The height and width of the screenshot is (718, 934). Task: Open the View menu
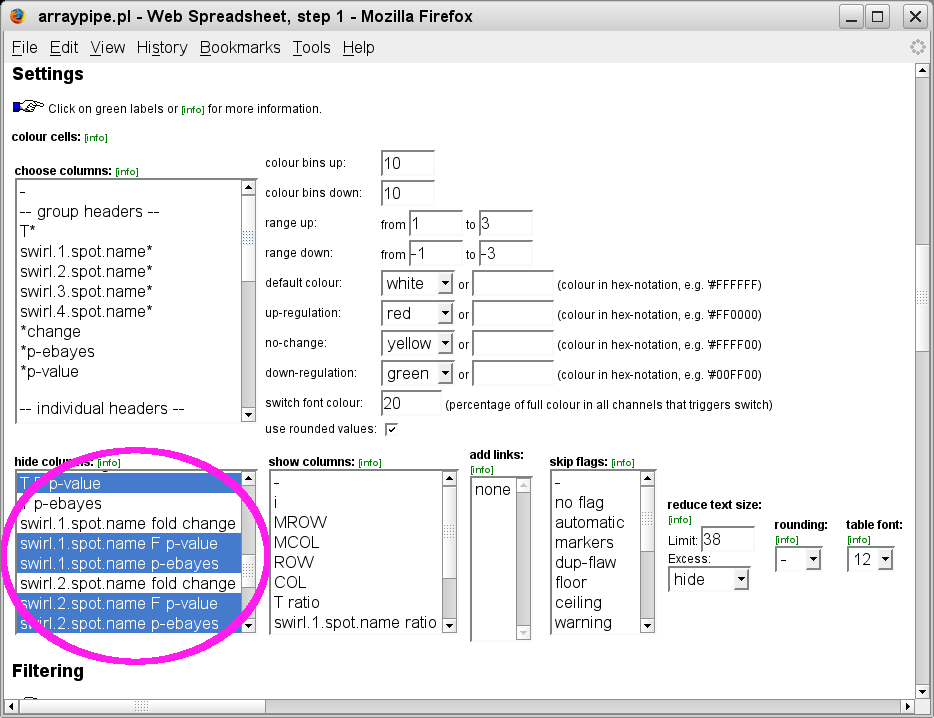(x=107, y=48)
